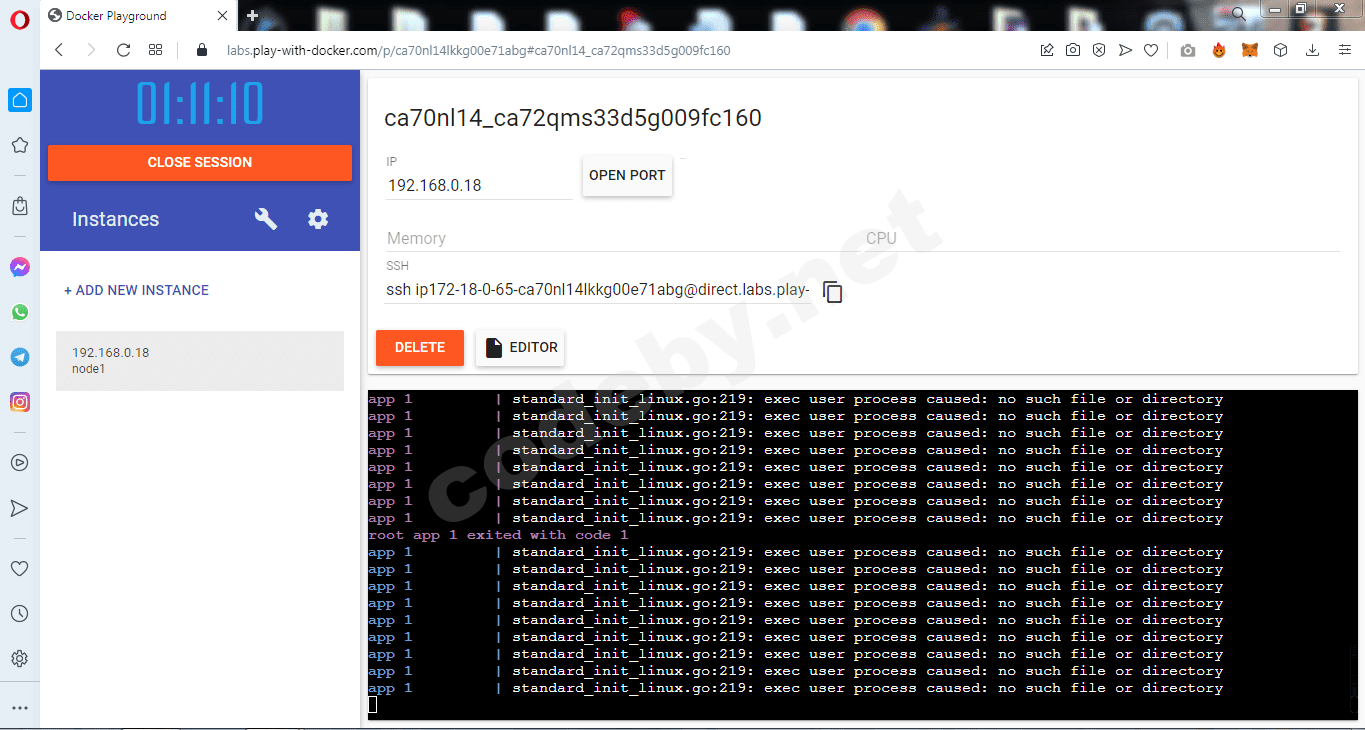Open the sidebar shopping bag icon
This screenshot has height=730, width=1365.
pos(20,206)
